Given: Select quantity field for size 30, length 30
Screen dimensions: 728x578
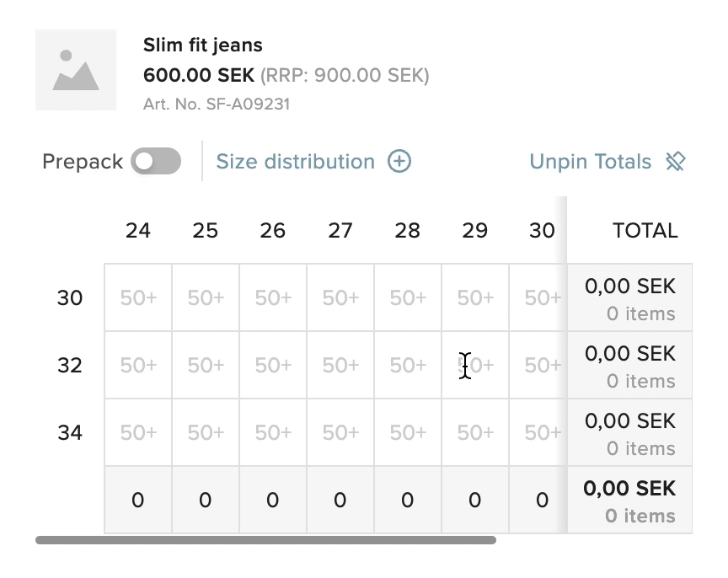Looking at the screenshot, I should (x=540, y=298).
